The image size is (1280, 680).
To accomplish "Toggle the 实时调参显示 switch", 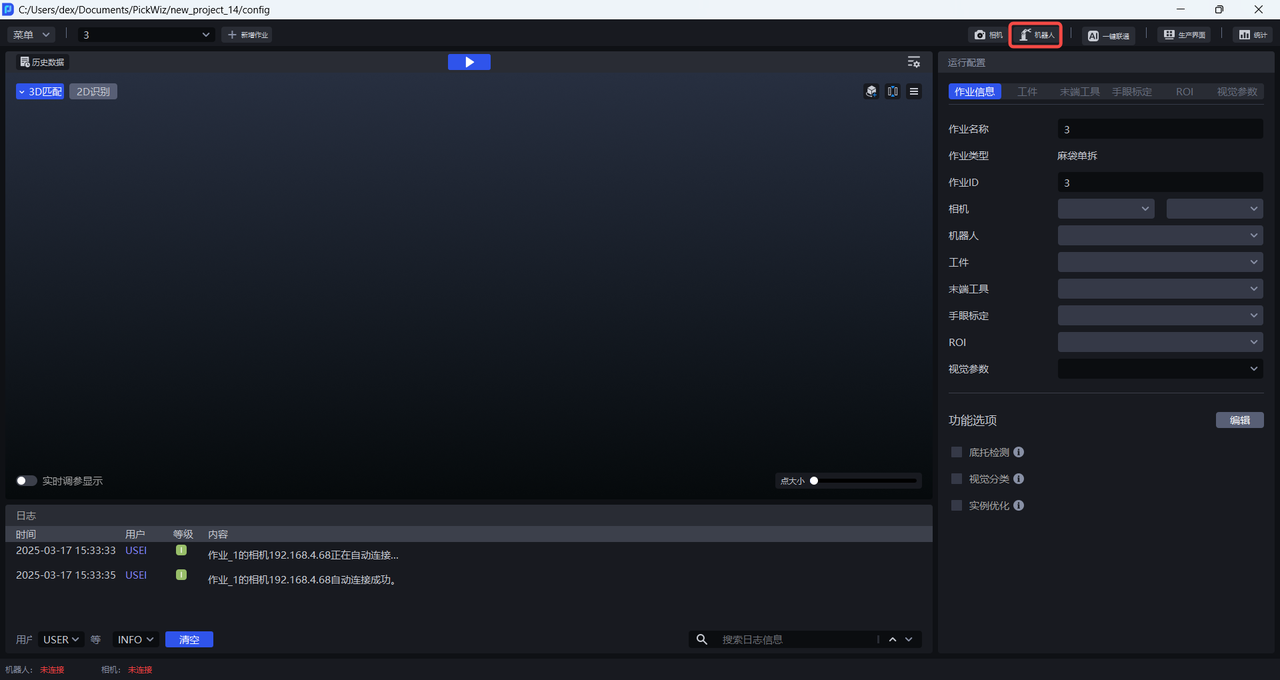I will click(x=27, y=481).
